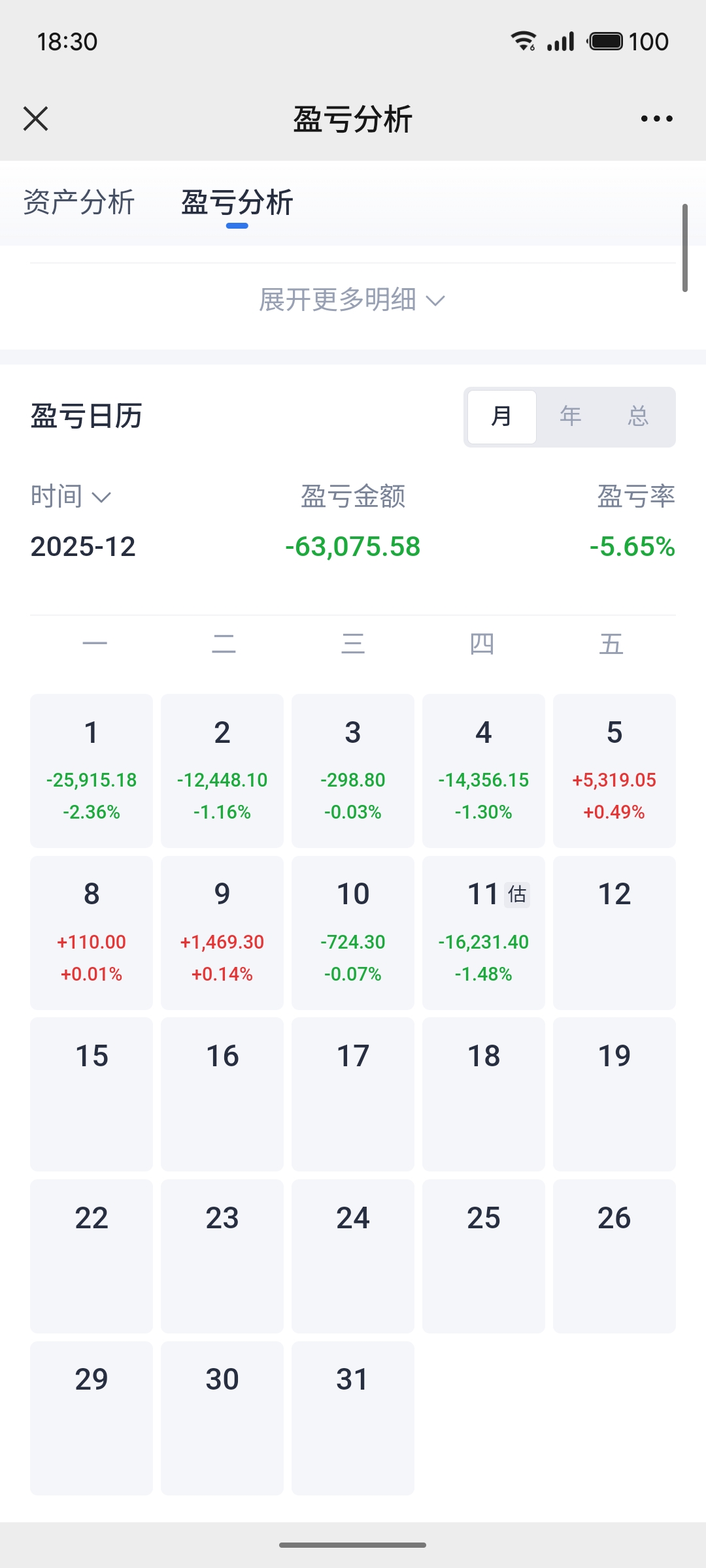The width and height of the screenshot is (706, 1568).
Task: Select the empty December 31 calendar cell
Action: pyautogui.click(x=353, y=1418)
